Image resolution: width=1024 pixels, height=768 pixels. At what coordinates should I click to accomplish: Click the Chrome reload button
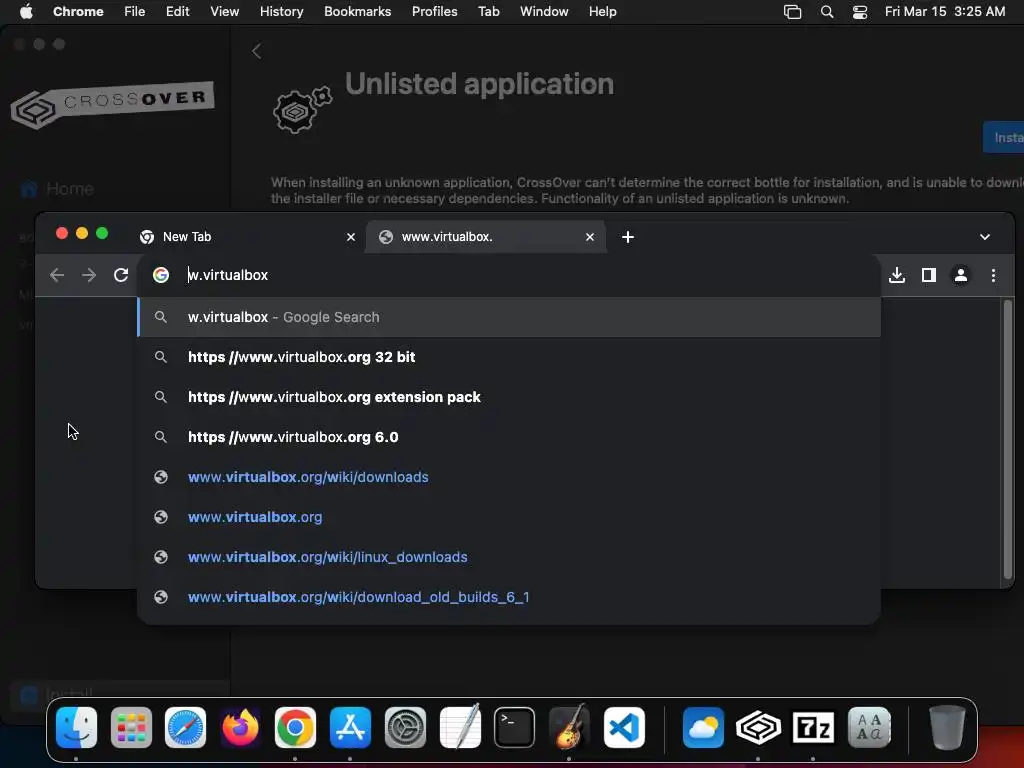click(x=121, y=275)
